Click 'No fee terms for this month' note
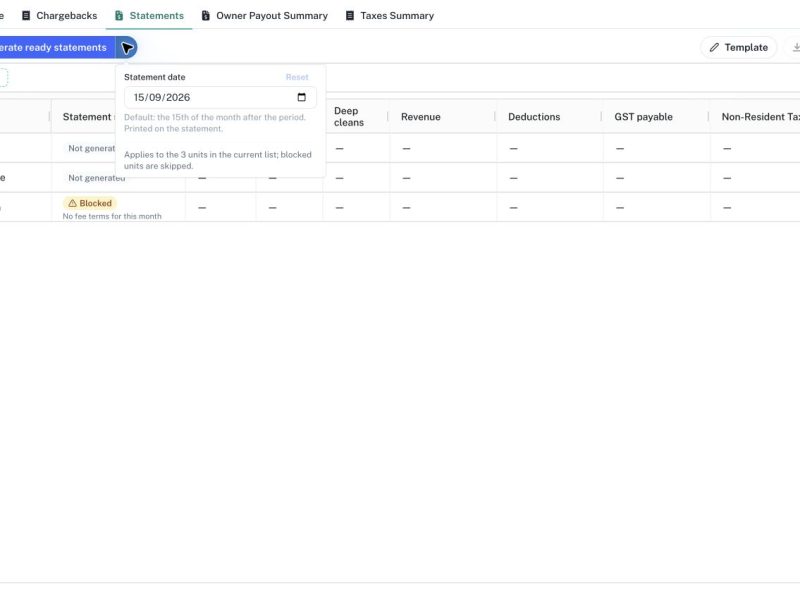Image resolution: width=800 pixels, height=600 pixels. coord(112,216)
